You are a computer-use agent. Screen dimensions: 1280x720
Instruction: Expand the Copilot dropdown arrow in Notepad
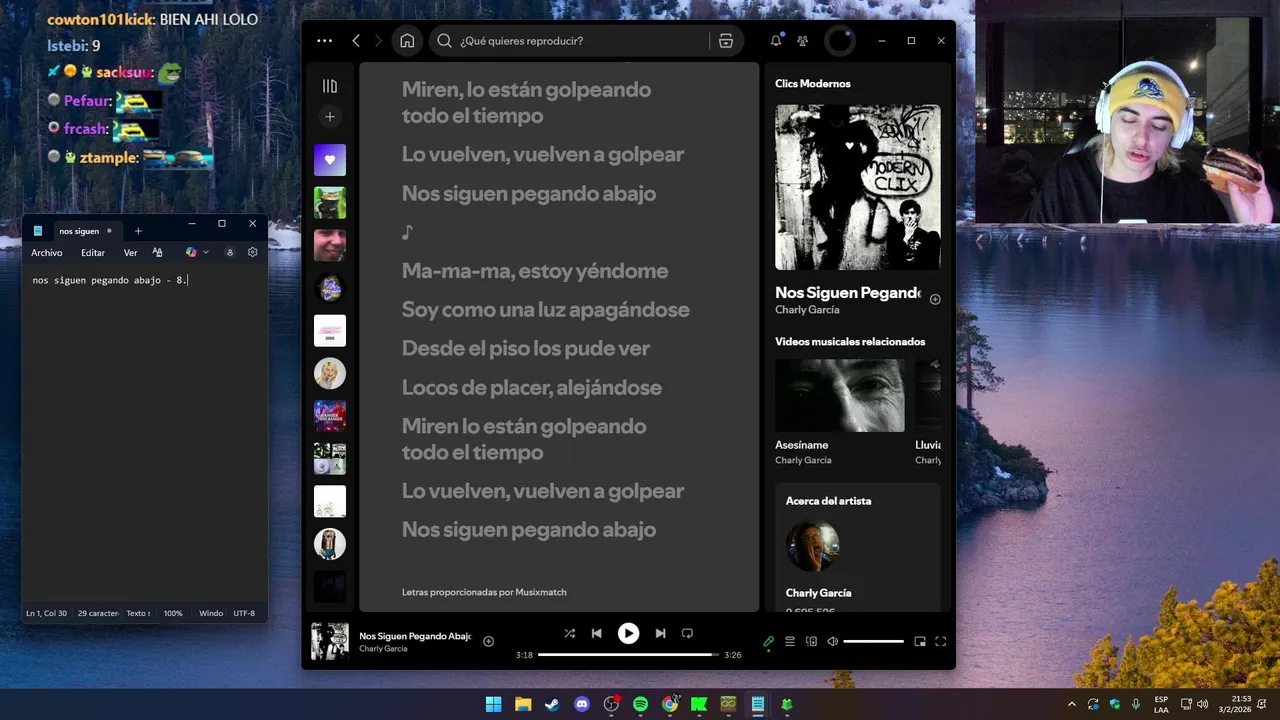tap(206, 253)
